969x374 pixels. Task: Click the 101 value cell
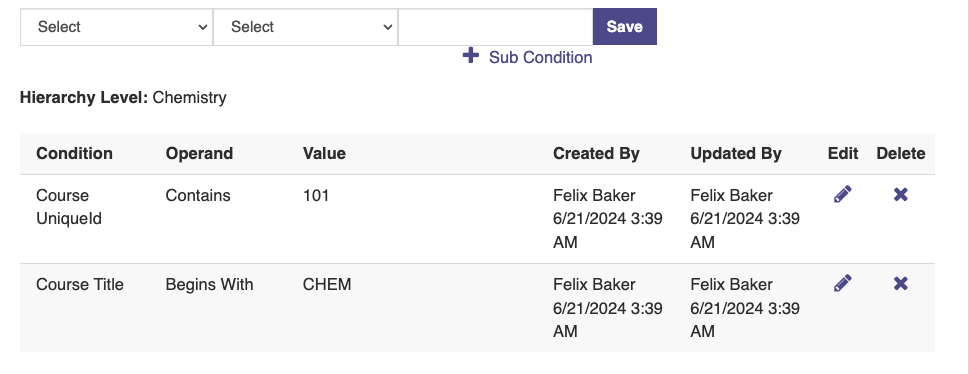tap(316, 195)
